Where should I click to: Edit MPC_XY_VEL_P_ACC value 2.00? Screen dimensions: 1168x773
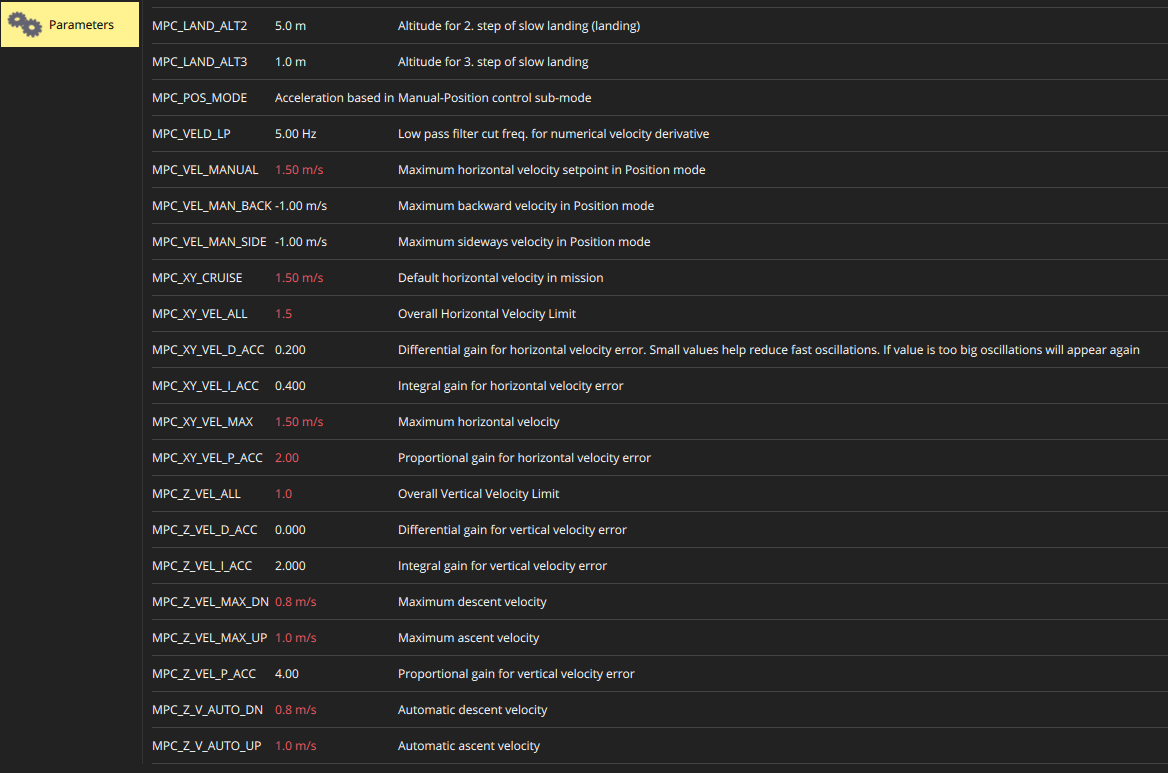click(287, 458)
